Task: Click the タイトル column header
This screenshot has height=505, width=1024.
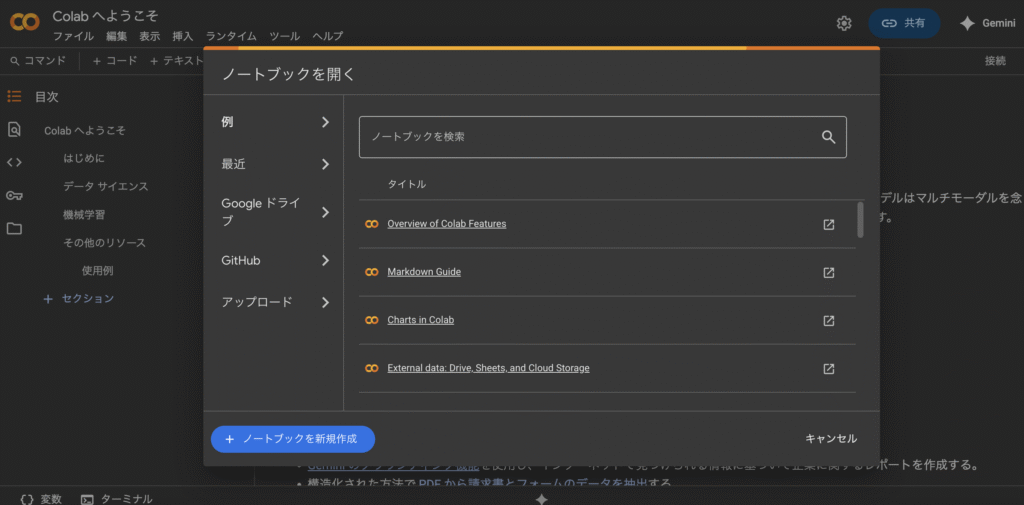Action: (407, 185)
